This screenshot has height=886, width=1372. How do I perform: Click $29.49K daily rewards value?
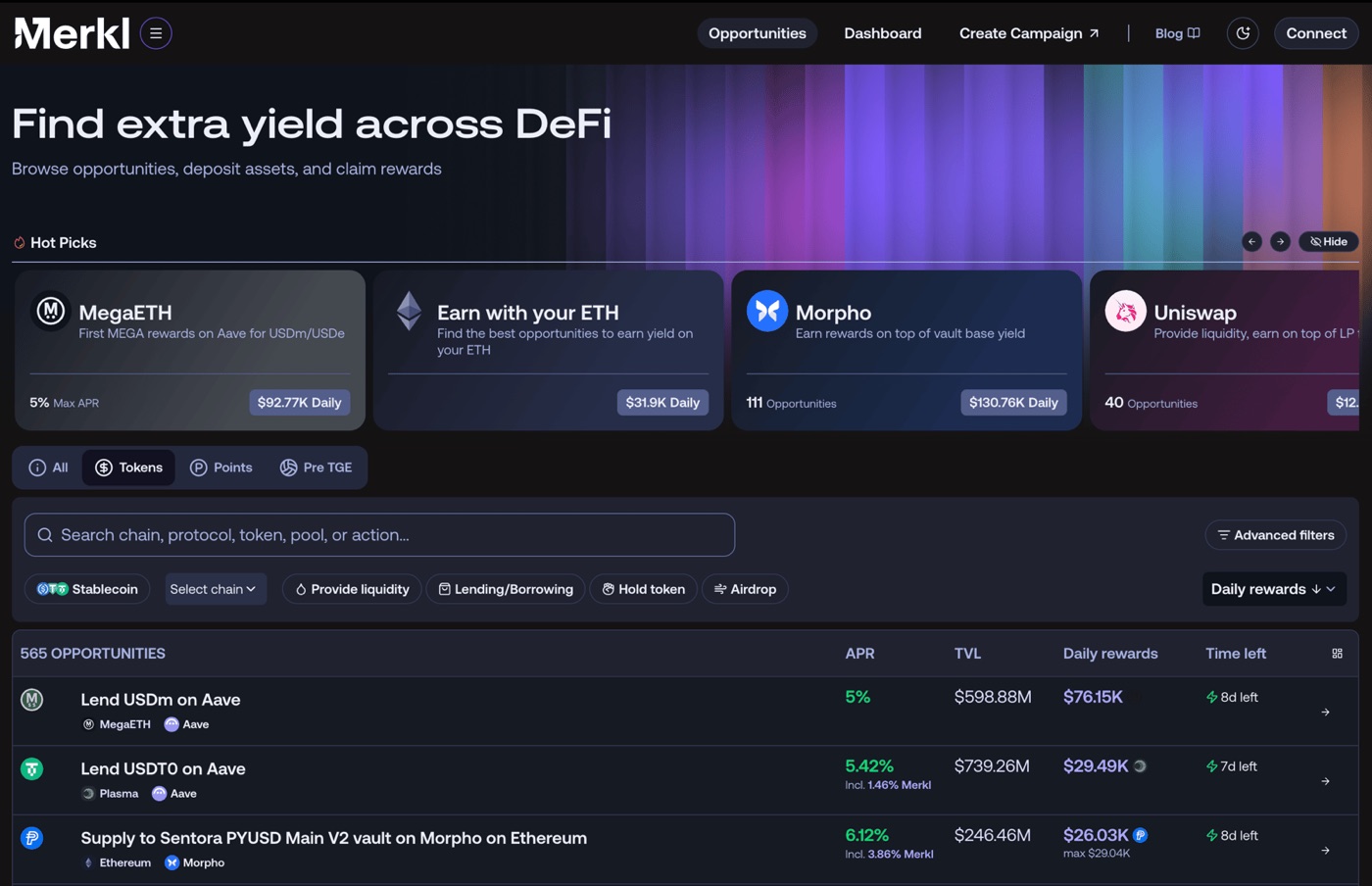click(1096, 766)
